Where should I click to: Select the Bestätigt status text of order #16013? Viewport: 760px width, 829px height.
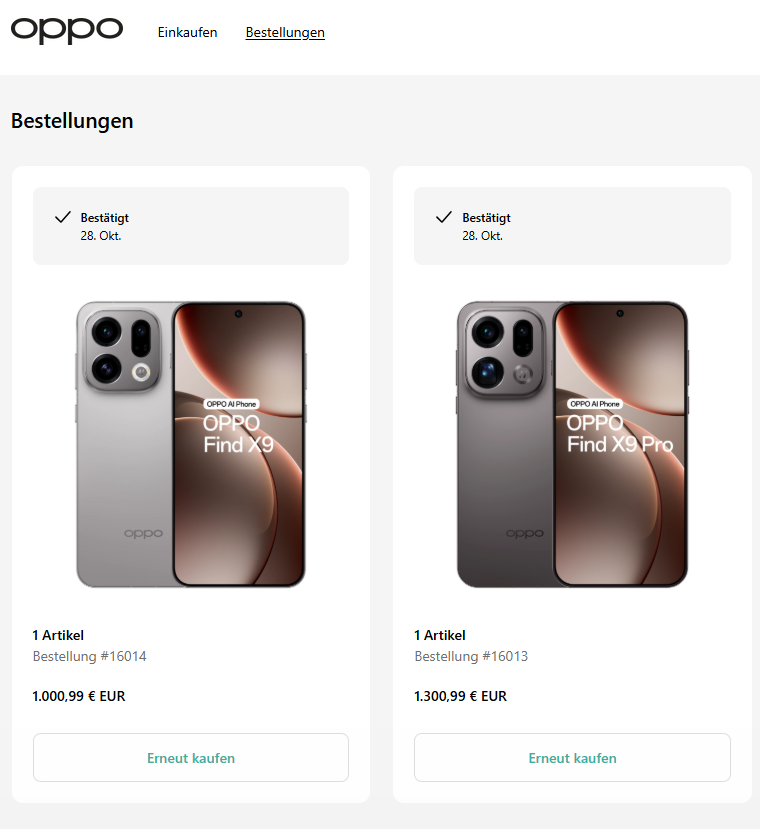[486, 217]
